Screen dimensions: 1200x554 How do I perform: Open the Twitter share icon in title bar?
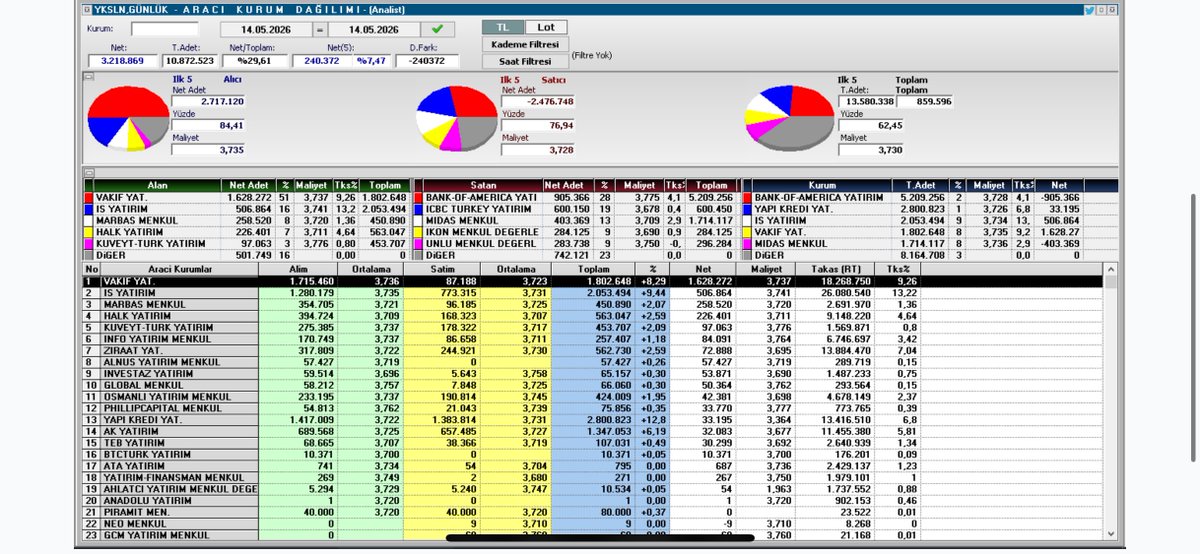click(1089, 10)
